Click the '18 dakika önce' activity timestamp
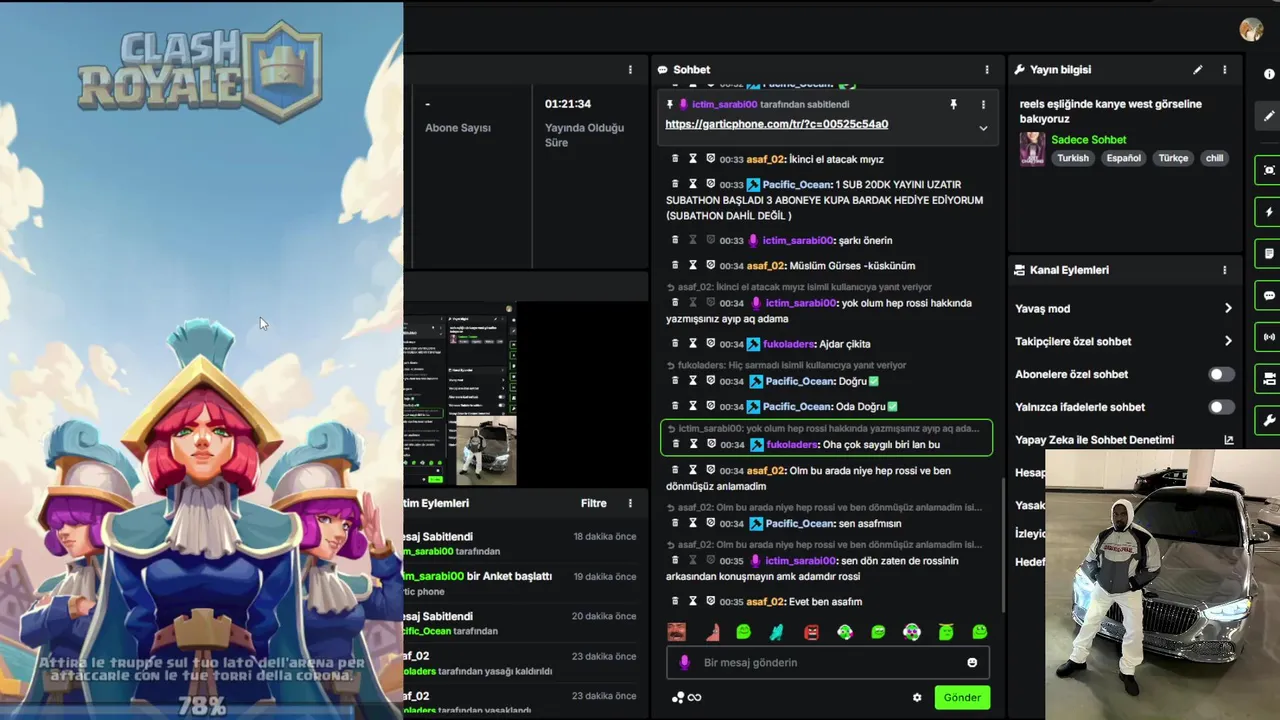 point(605,537)
